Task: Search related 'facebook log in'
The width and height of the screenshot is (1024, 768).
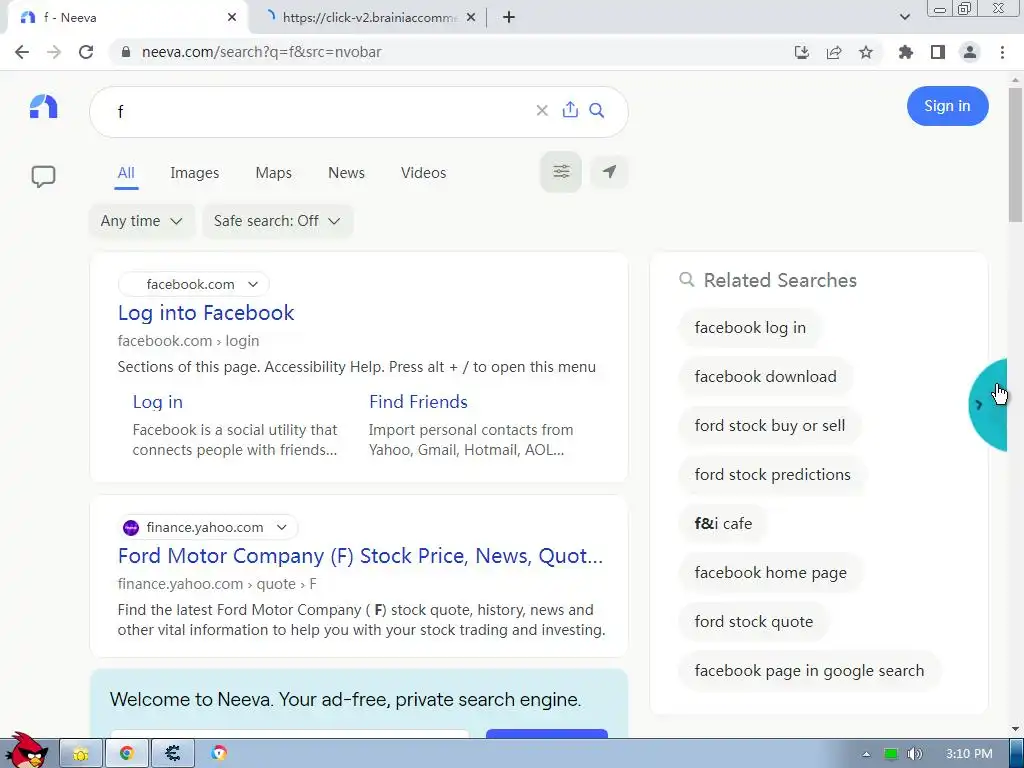Action: click(x=750, y=327)
